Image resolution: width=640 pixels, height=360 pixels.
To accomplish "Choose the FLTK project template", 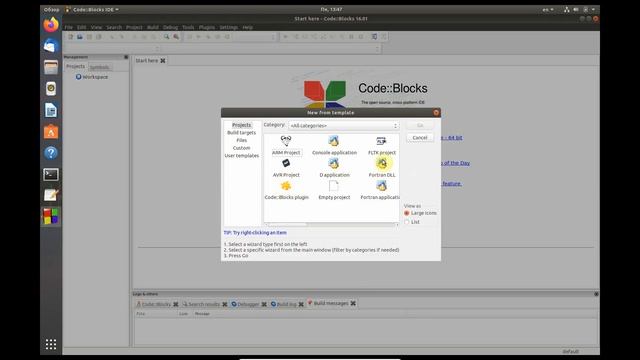I will pos(382,145).
